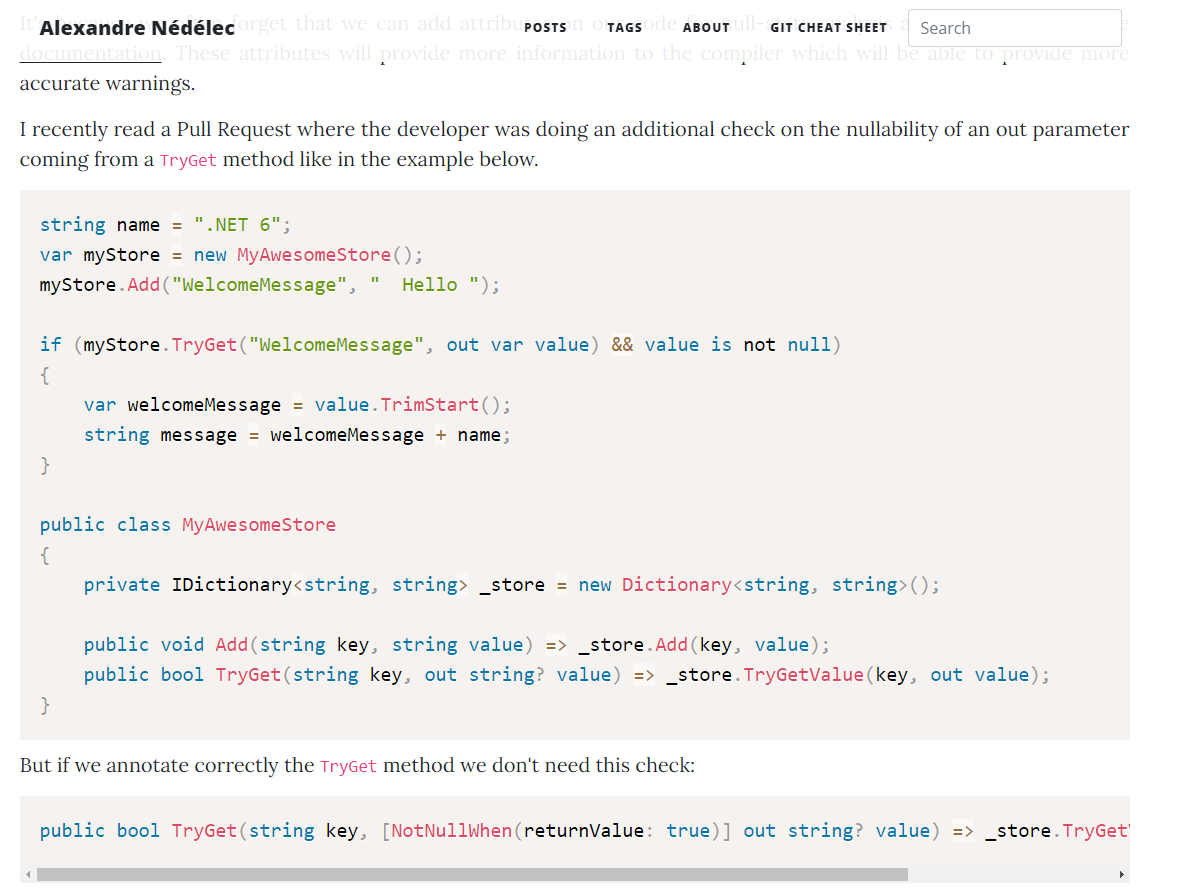Open the GIT CHEAT SHEET page
This screenshot has width=1178, height=890.
(x=828, y=27)
